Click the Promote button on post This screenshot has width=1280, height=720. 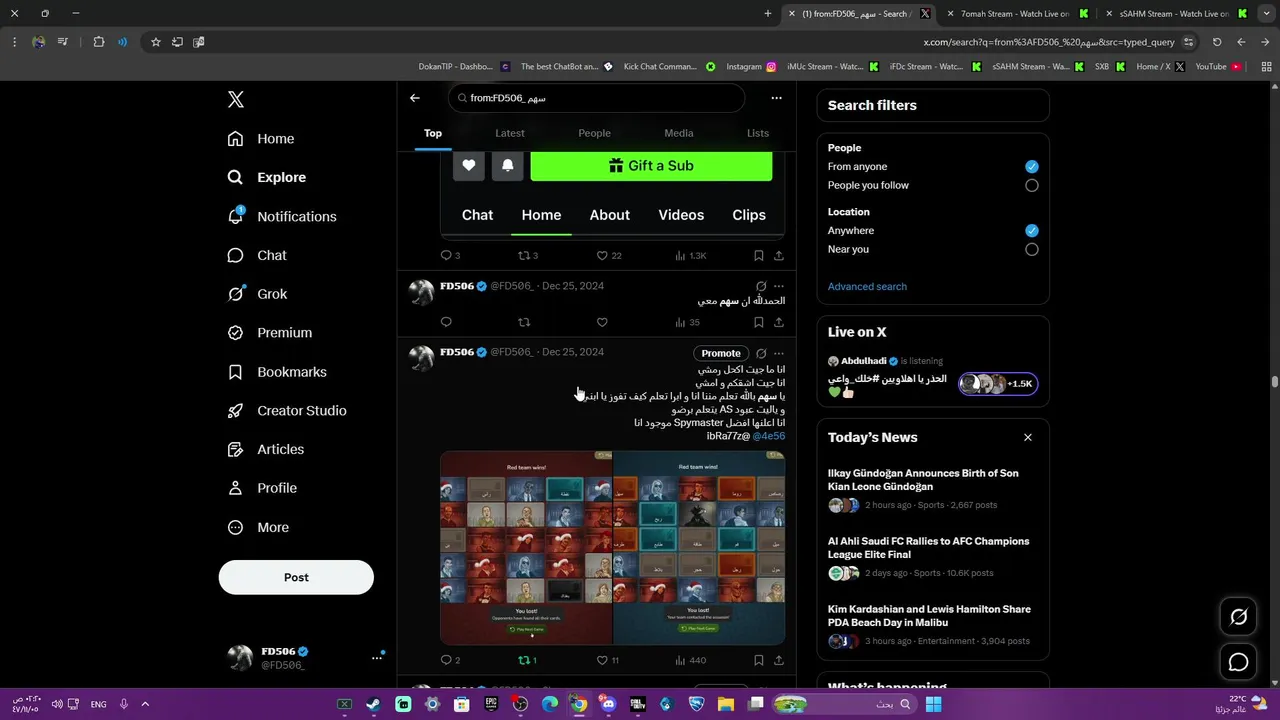pos(721,353)
